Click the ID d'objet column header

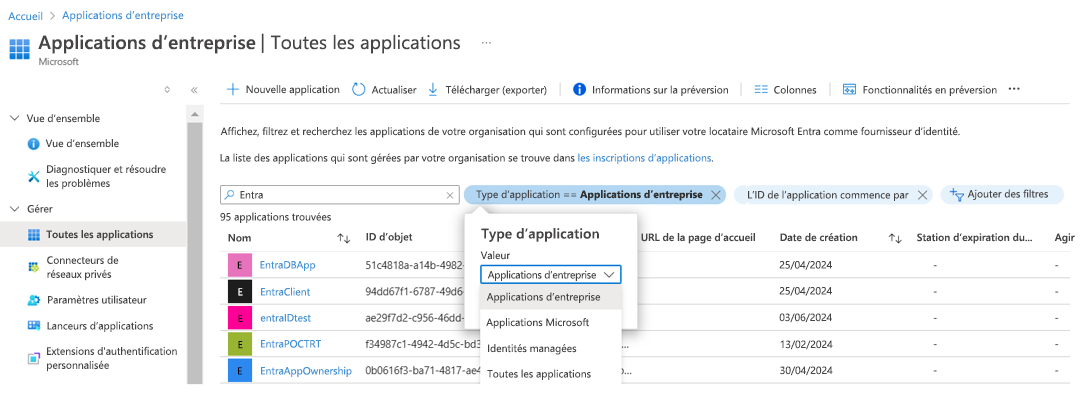point(389,238)
